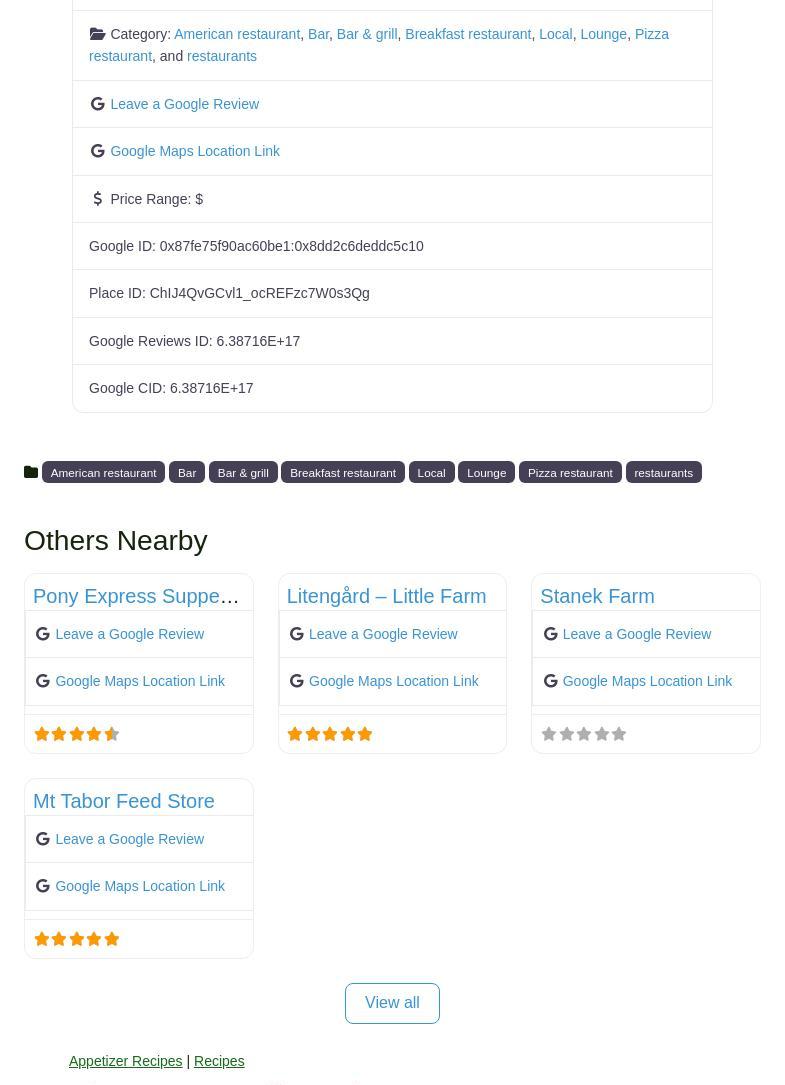This screenshot has width=785, height=1085.
Task: Click the folder icon before the tag badges
Action: pos(31,472)
